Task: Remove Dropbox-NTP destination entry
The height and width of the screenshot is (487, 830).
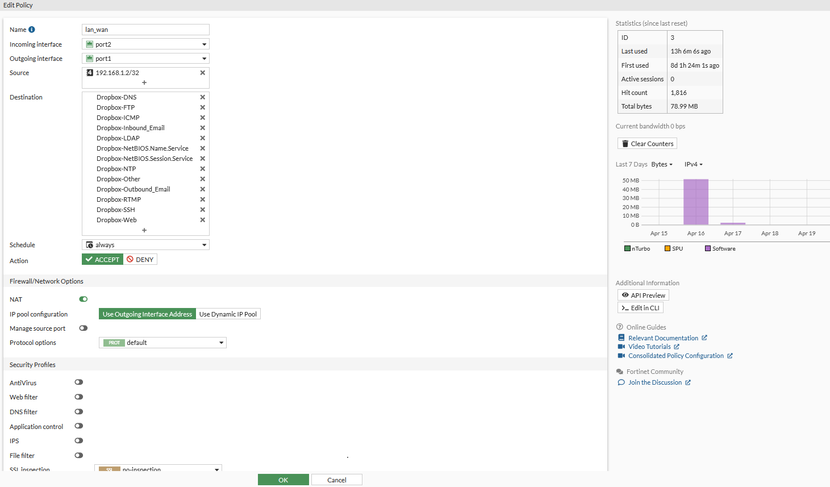Action: 202,169
